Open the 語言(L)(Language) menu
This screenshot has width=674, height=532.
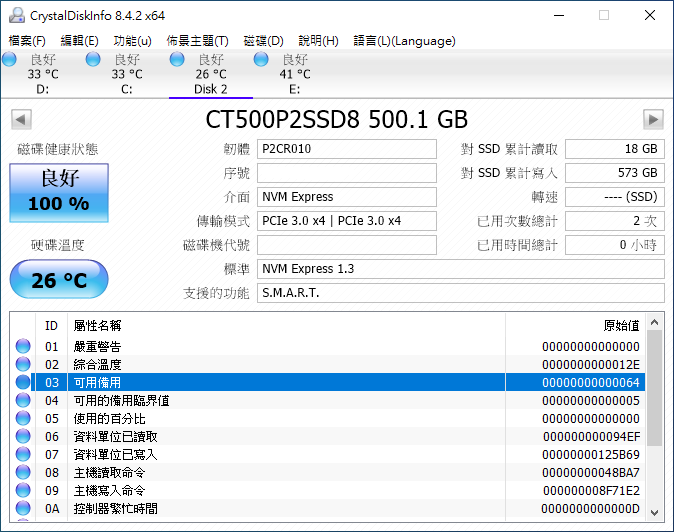404,41
